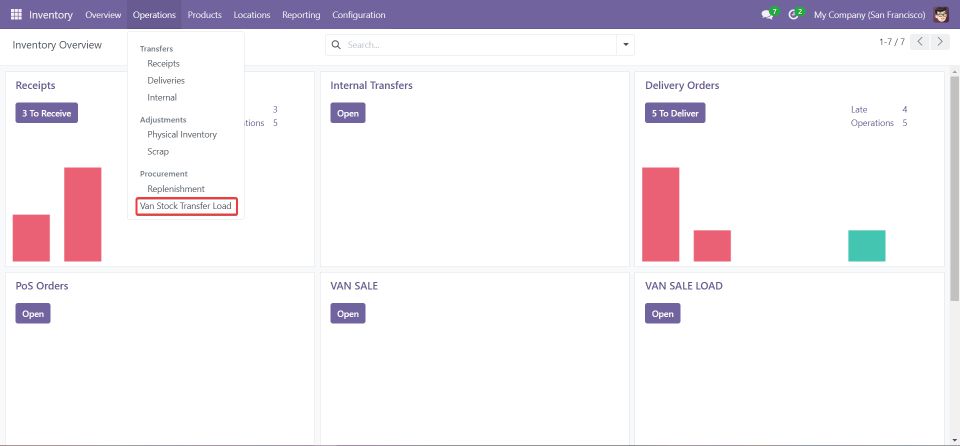This screenshot has height=446, width=960.
Task: Select Replenishment under Procurement
Action: pos(175,189)
